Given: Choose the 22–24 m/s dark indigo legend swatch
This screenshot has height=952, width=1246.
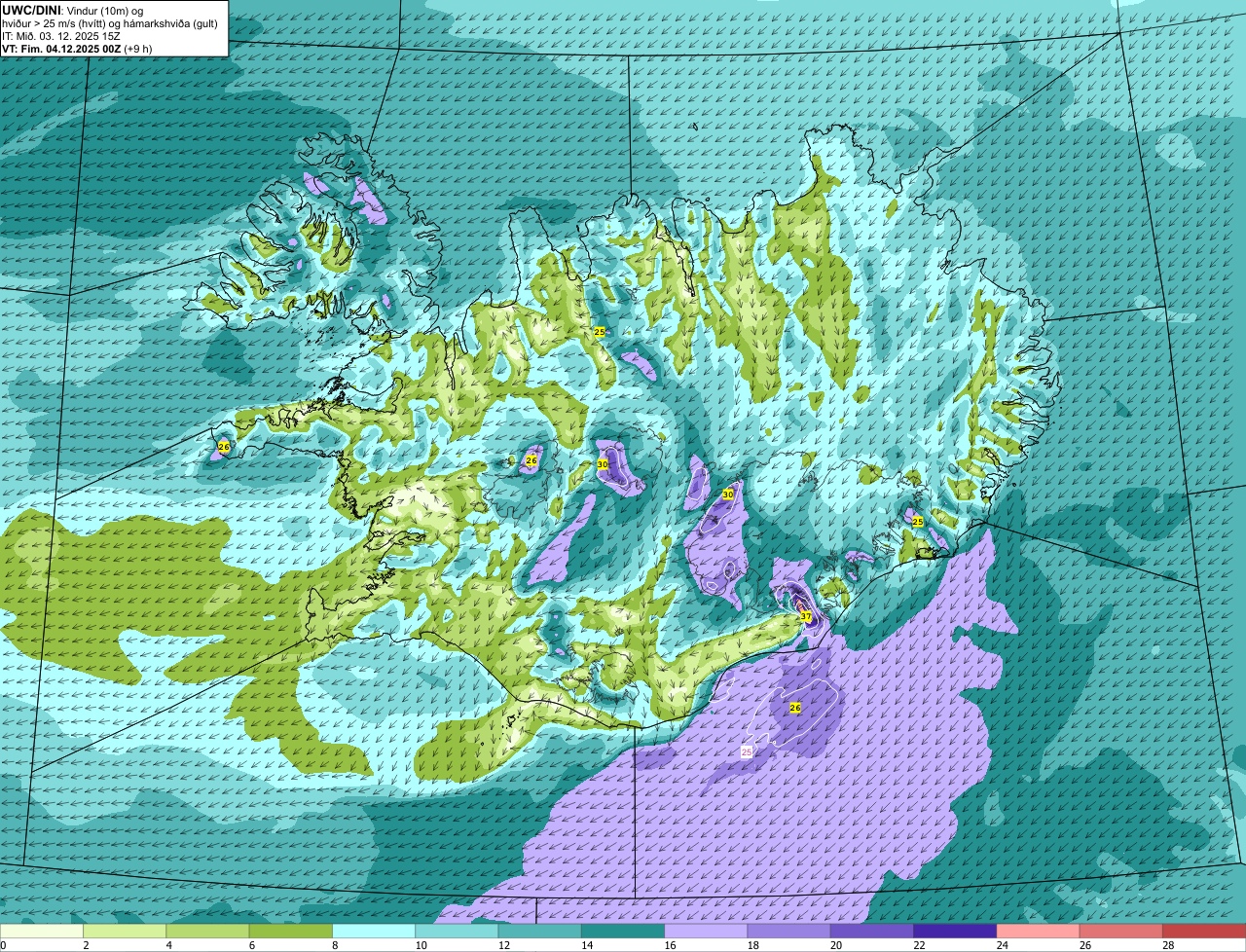Looking at the screenshot, I should [x=955, y=931].
